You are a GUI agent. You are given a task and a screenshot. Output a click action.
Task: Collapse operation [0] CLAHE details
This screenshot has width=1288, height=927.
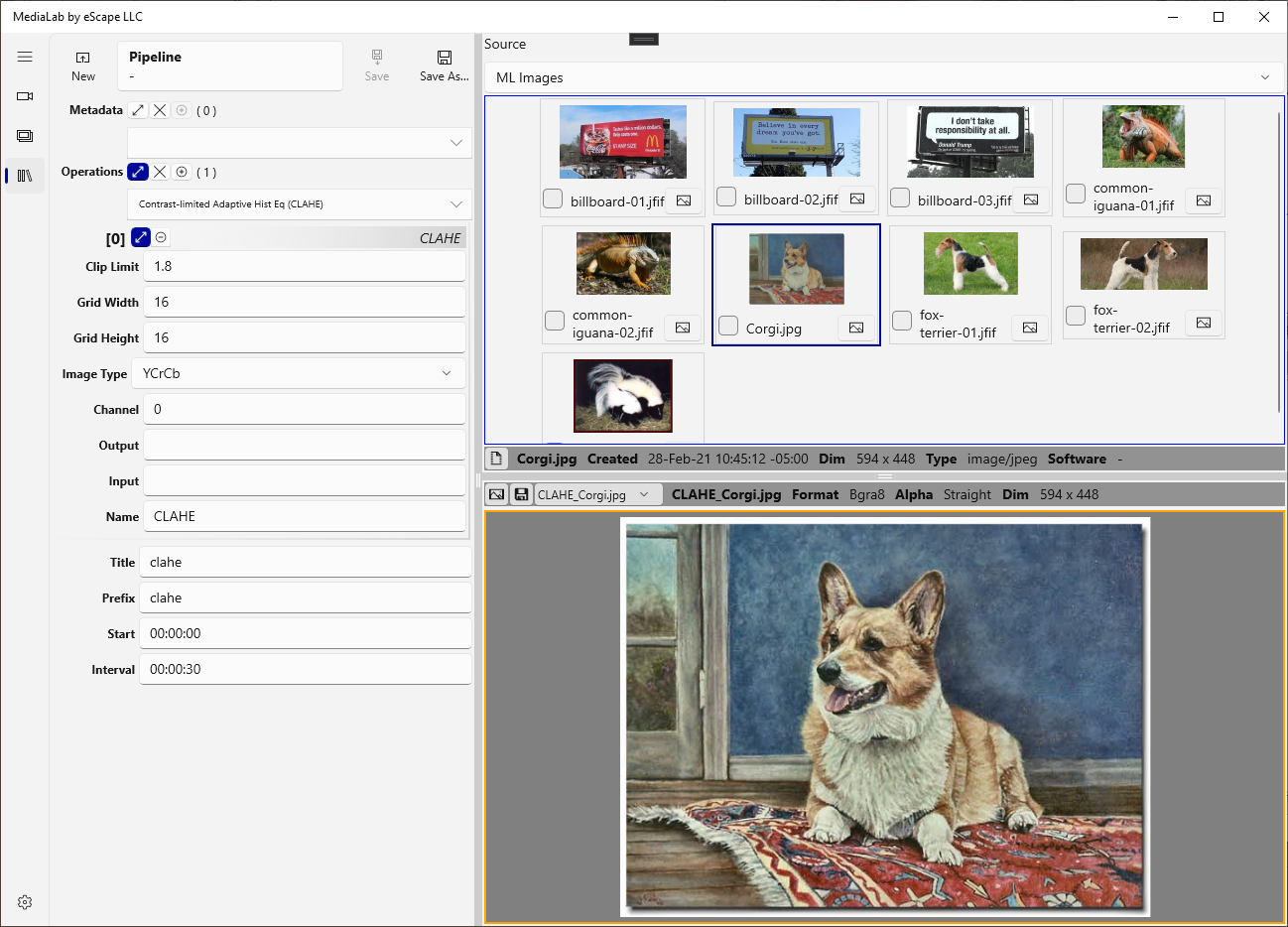[x=141, y=237]
